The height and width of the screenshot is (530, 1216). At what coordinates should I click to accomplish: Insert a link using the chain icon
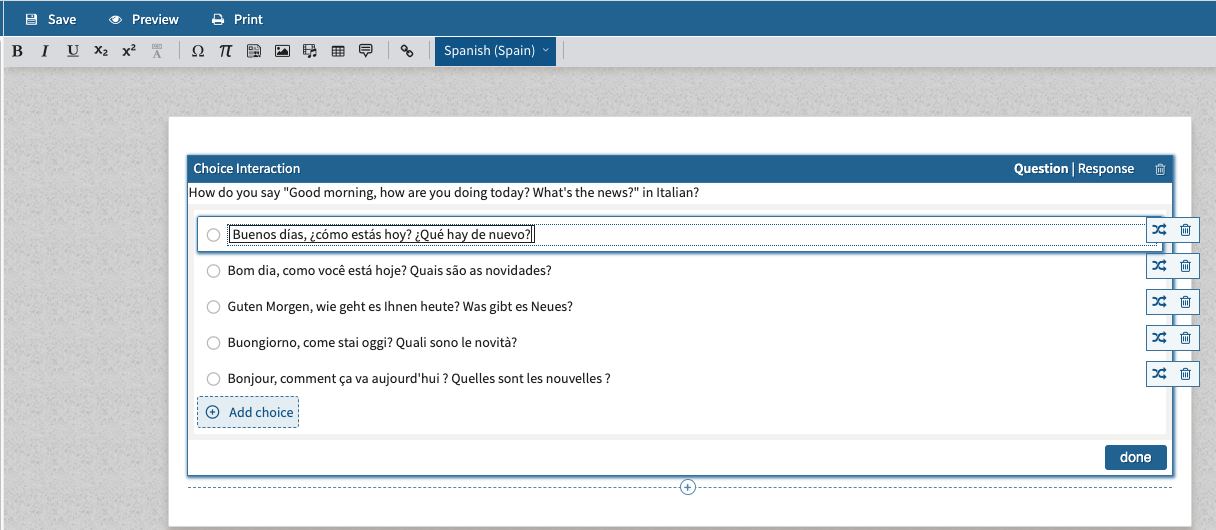tap(407, 51)
